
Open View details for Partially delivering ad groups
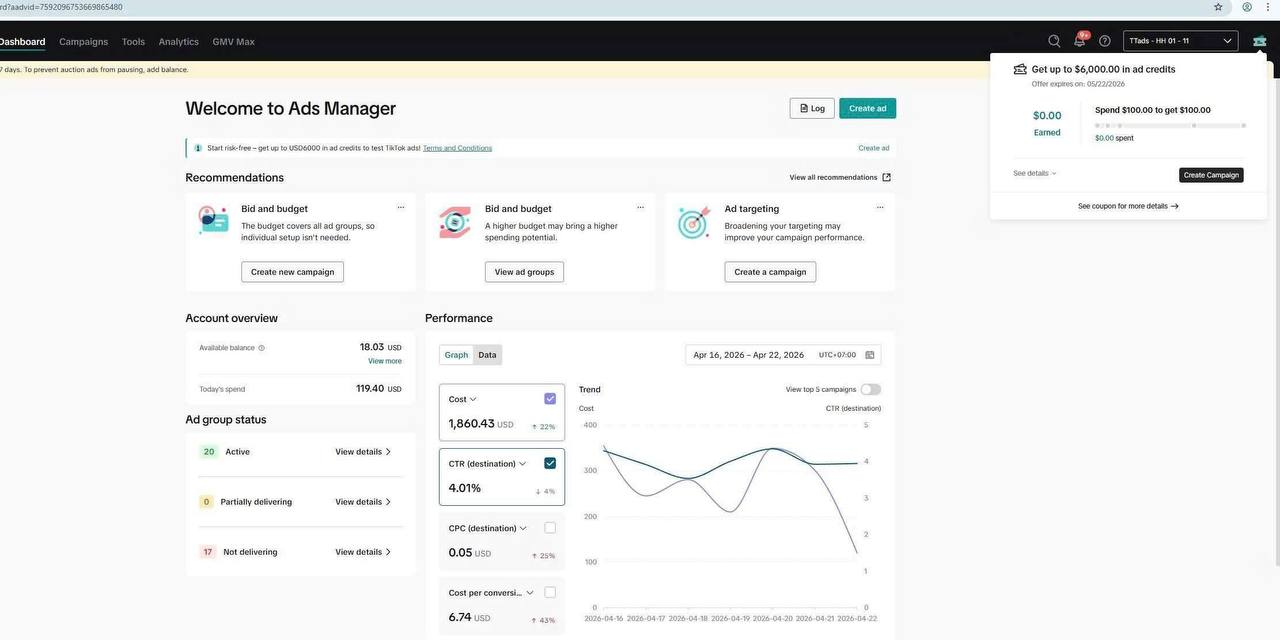(363, 502)
